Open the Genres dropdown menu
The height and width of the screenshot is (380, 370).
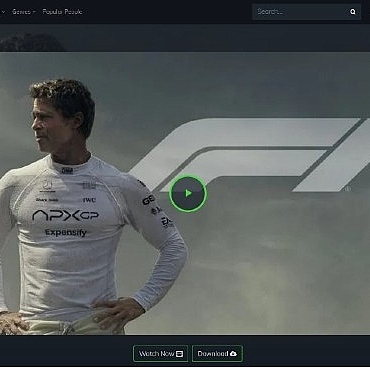pyautogui.click(x=24, y=12)
